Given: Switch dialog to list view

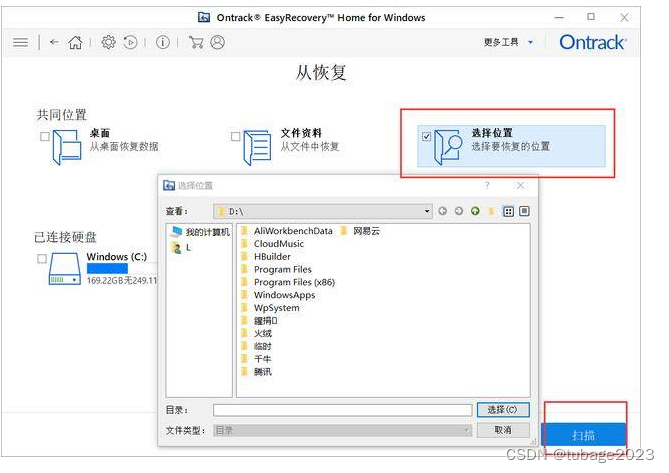Looking at the screenshot, I should coord(508,211).
